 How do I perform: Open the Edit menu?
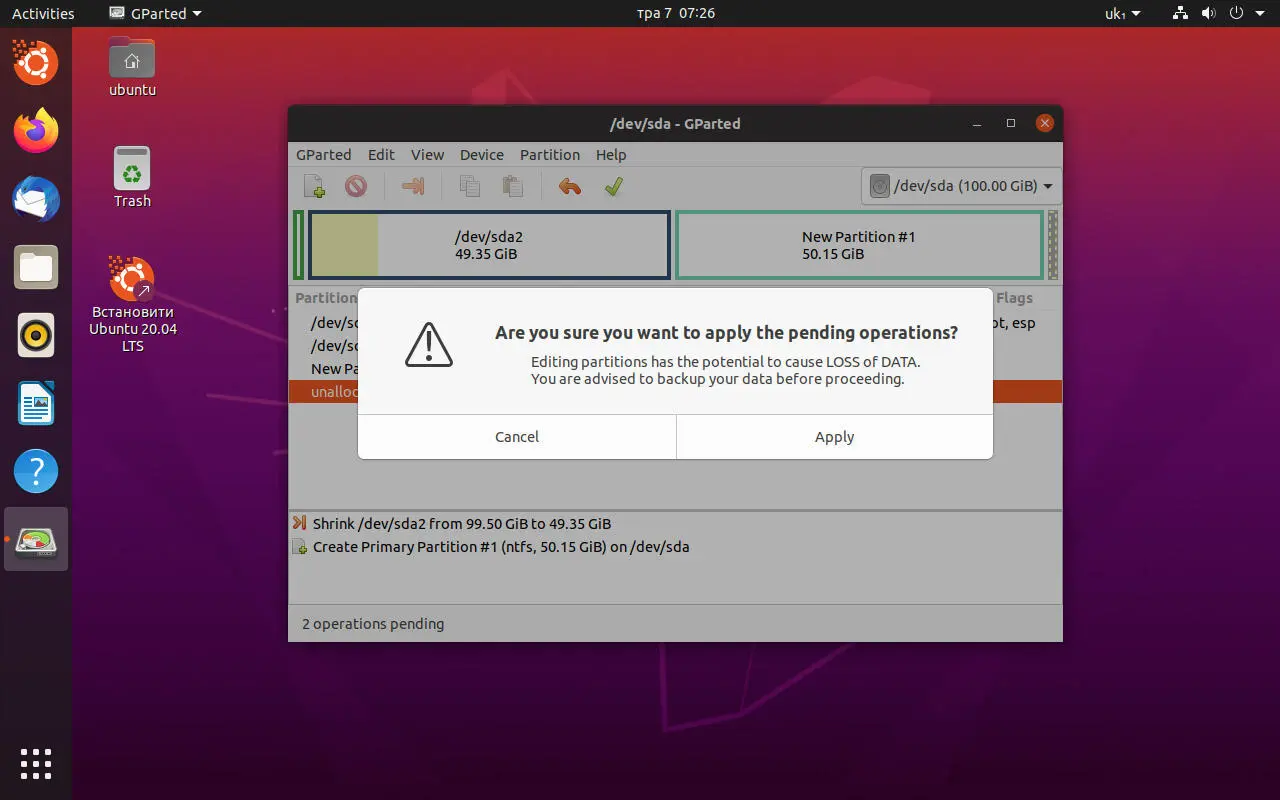[x=381, y=155]
